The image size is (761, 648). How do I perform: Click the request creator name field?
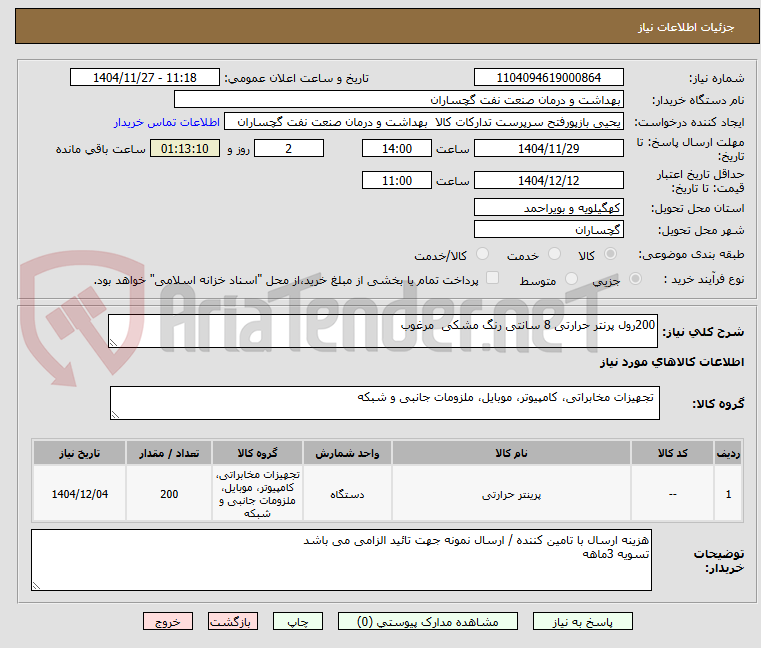pyautogui.click(x=424, y=122)
